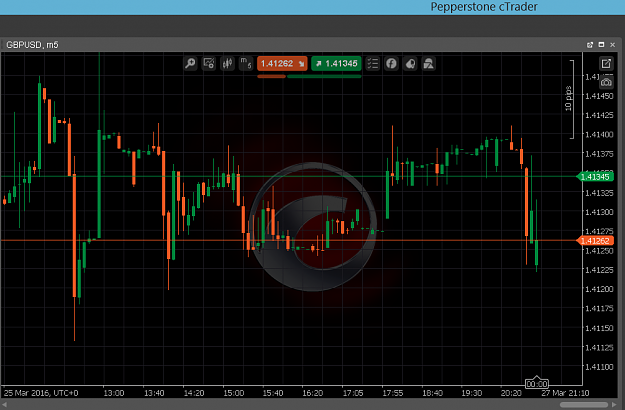
Task: Click the 1.41262 bid price label on the price axis
Action: tap(595, 241)
